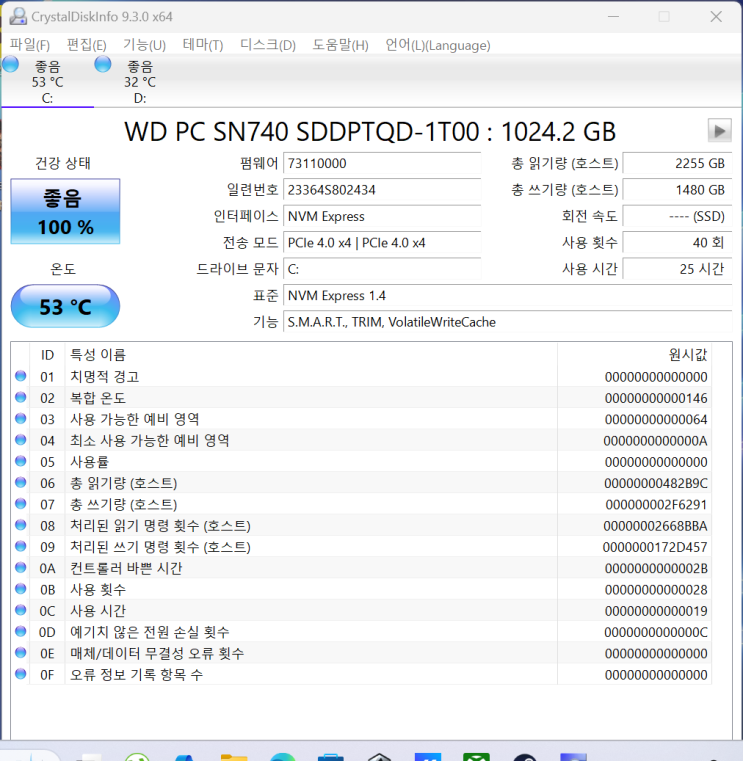This screenshot has width=743, height=761.
Task: Click the 원시값 column header
Action: point(634,355)
